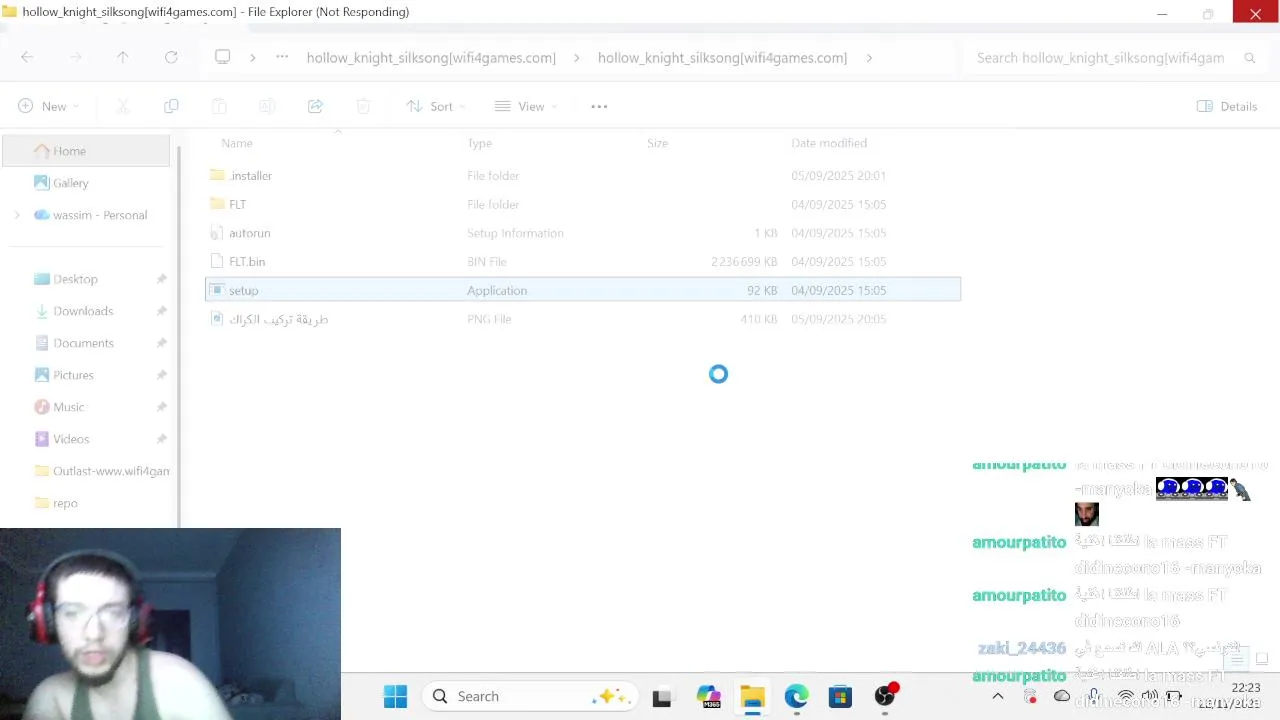
Task: Unpin Downloads using its pin icon
Action: point(162,311)
